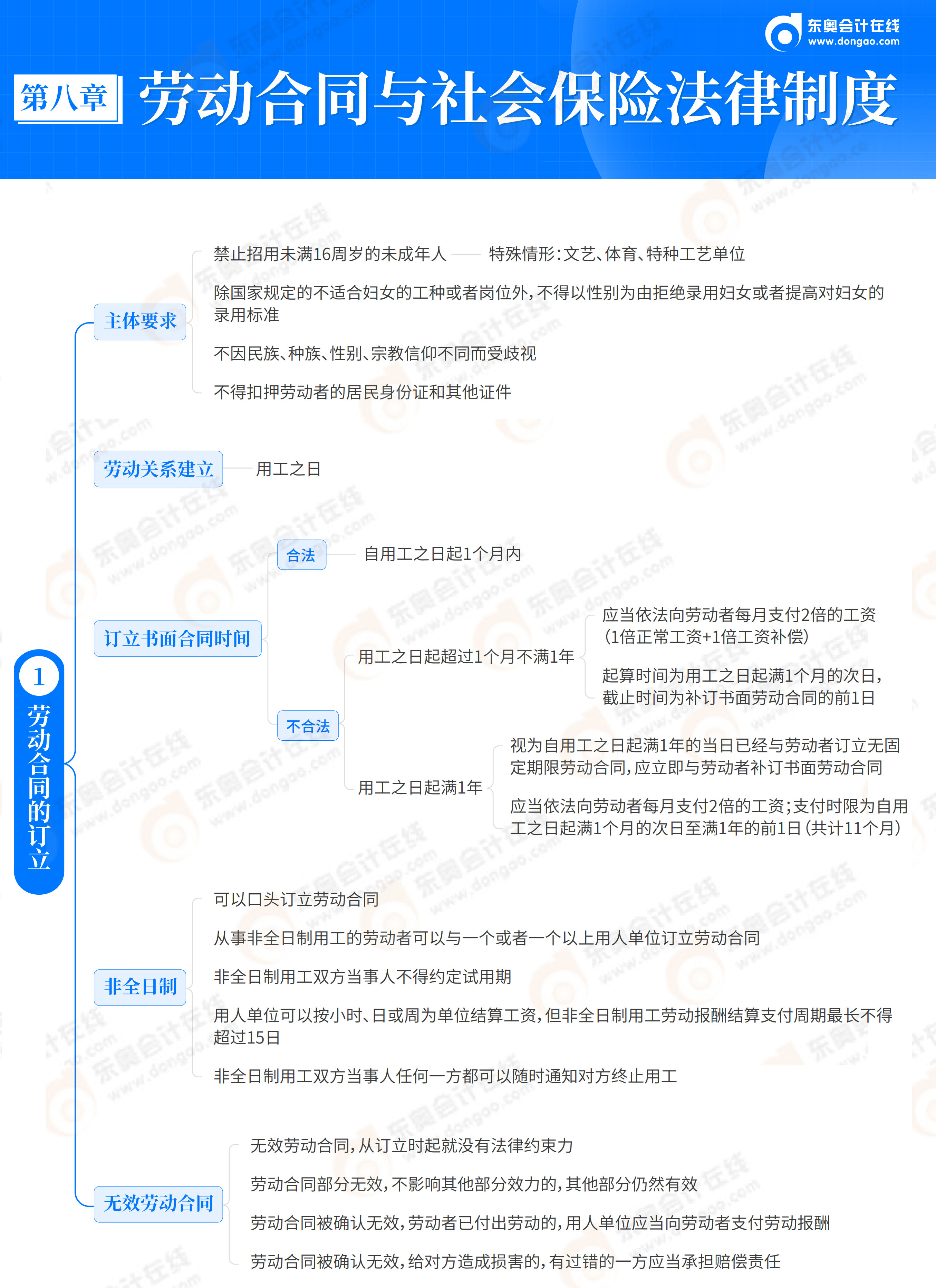Click text 可以口头订立劳动合同

click(x=296, y=900)
